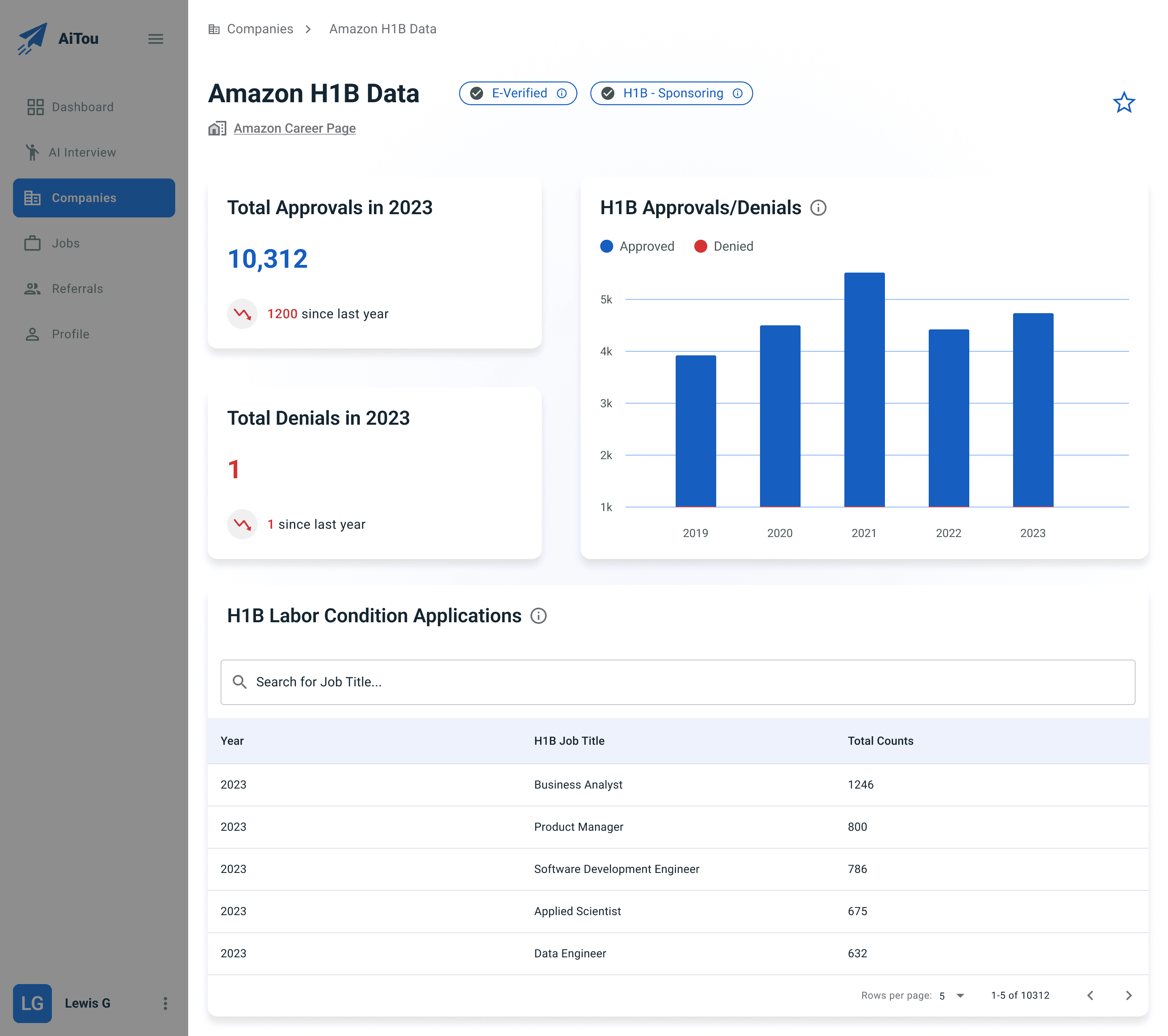
Task: Go to previous table page
Action: (1090, 995)
